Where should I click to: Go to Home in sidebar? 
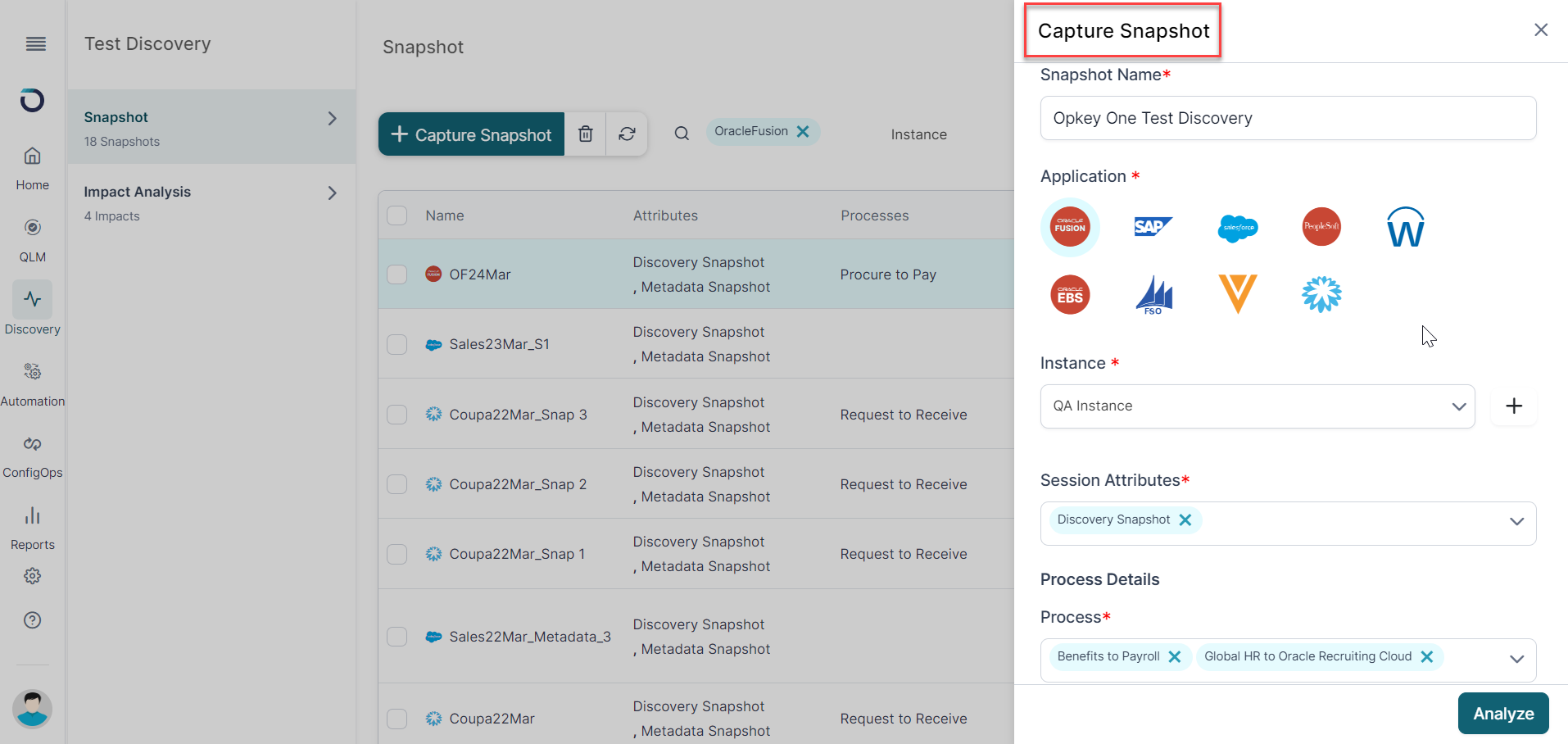[x=33, y=168]
